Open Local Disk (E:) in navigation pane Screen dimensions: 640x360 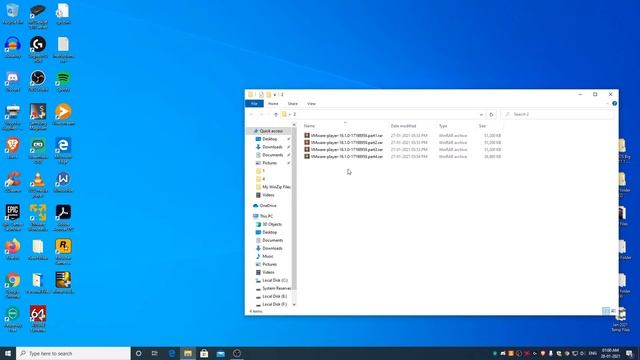coord(271,296)
